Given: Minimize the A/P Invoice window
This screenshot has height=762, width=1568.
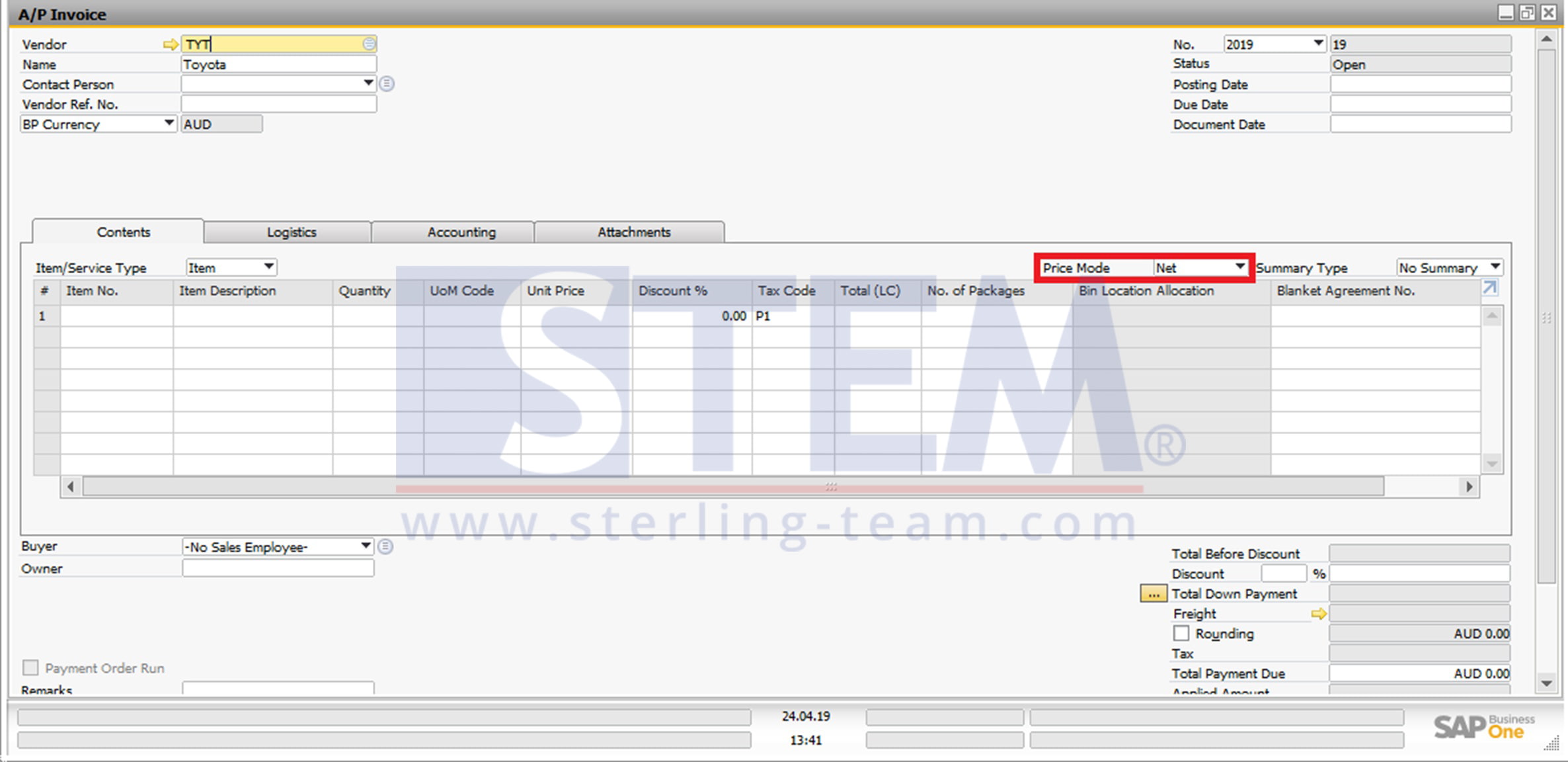Looking at the screenshot, I should (x=1506, y=13).
